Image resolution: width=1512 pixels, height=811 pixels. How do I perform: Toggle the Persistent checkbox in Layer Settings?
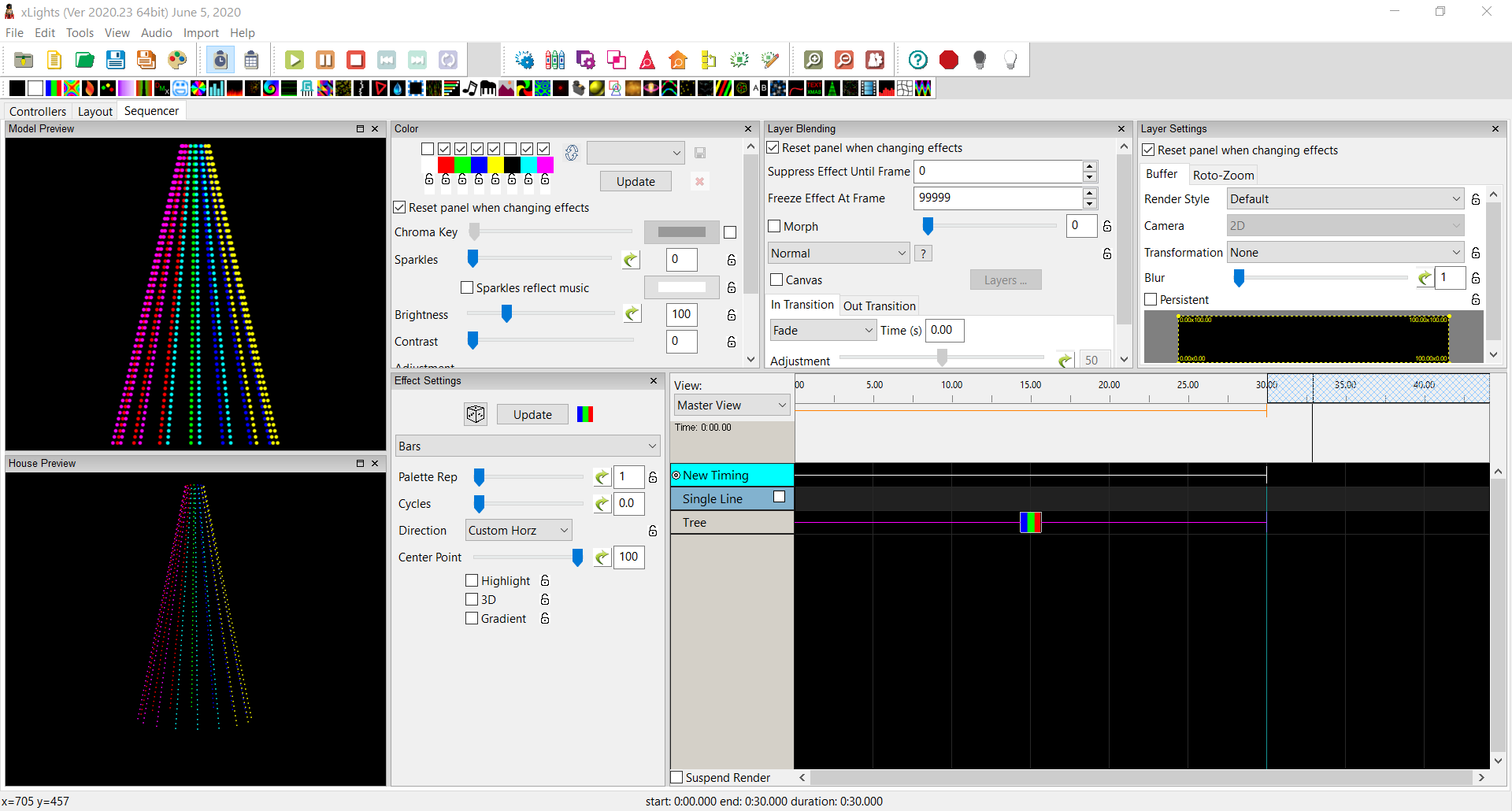(x=1150, y=299)
